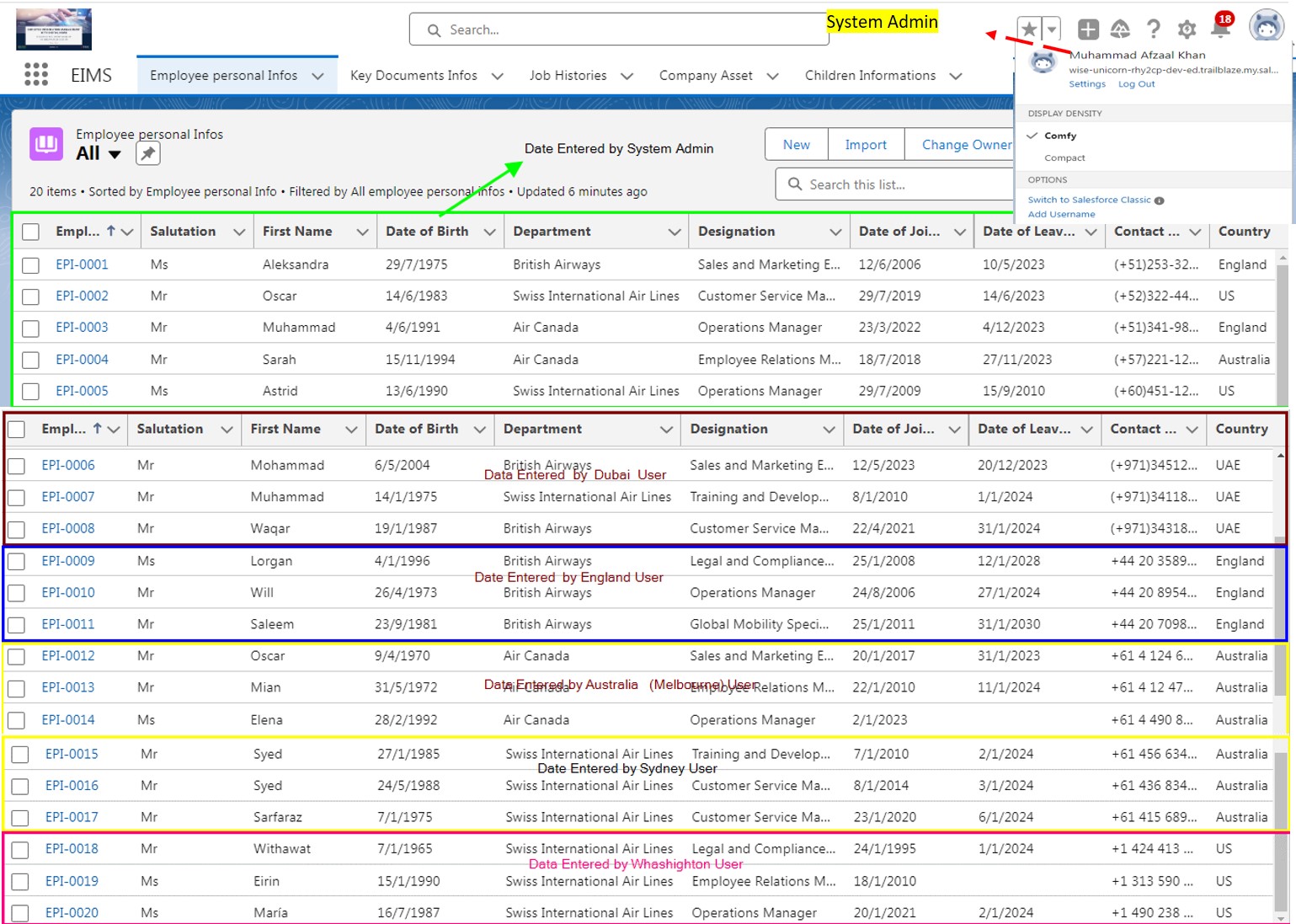Viewport: 1296px width, 924px height.
Task: Open the EPI-0003 record link
Action: click(x=82, y=328)
